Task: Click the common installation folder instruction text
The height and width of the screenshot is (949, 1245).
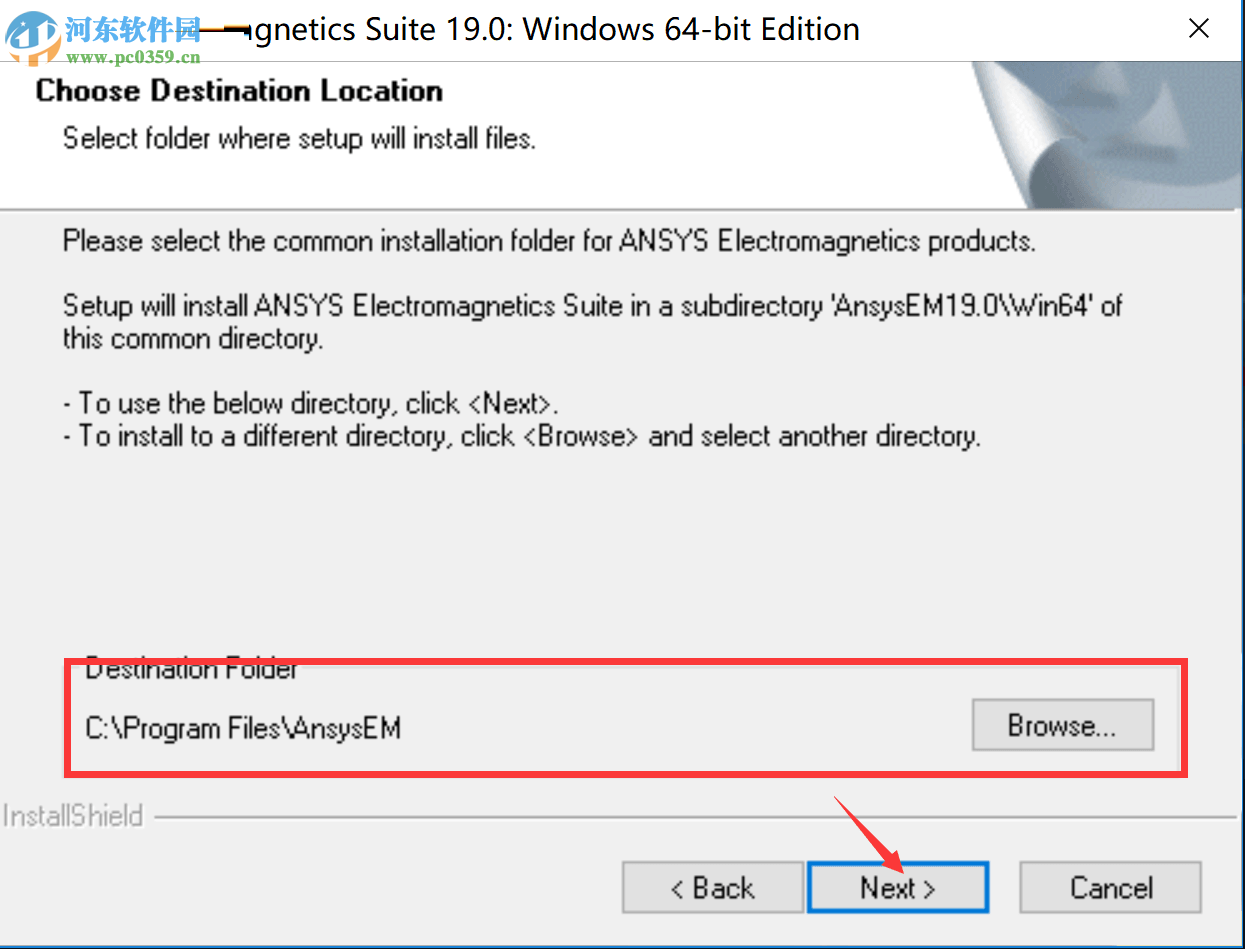Action: click(548, 240)
